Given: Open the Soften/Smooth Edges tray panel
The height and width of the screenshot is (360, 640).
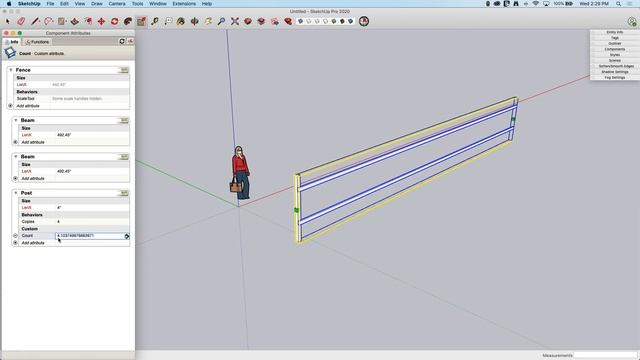Looking at the screenshot, I should click(615, 66).
